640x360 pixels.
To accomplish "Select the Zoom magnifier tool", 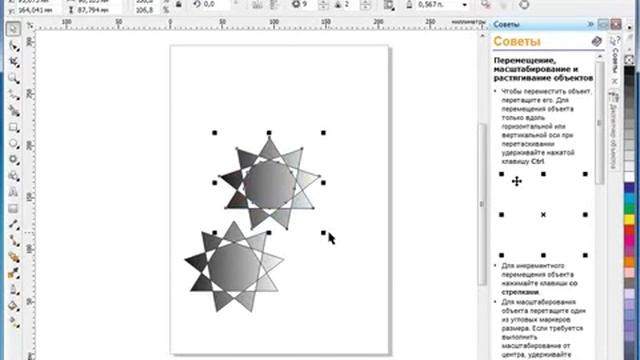I will [13, 78].
